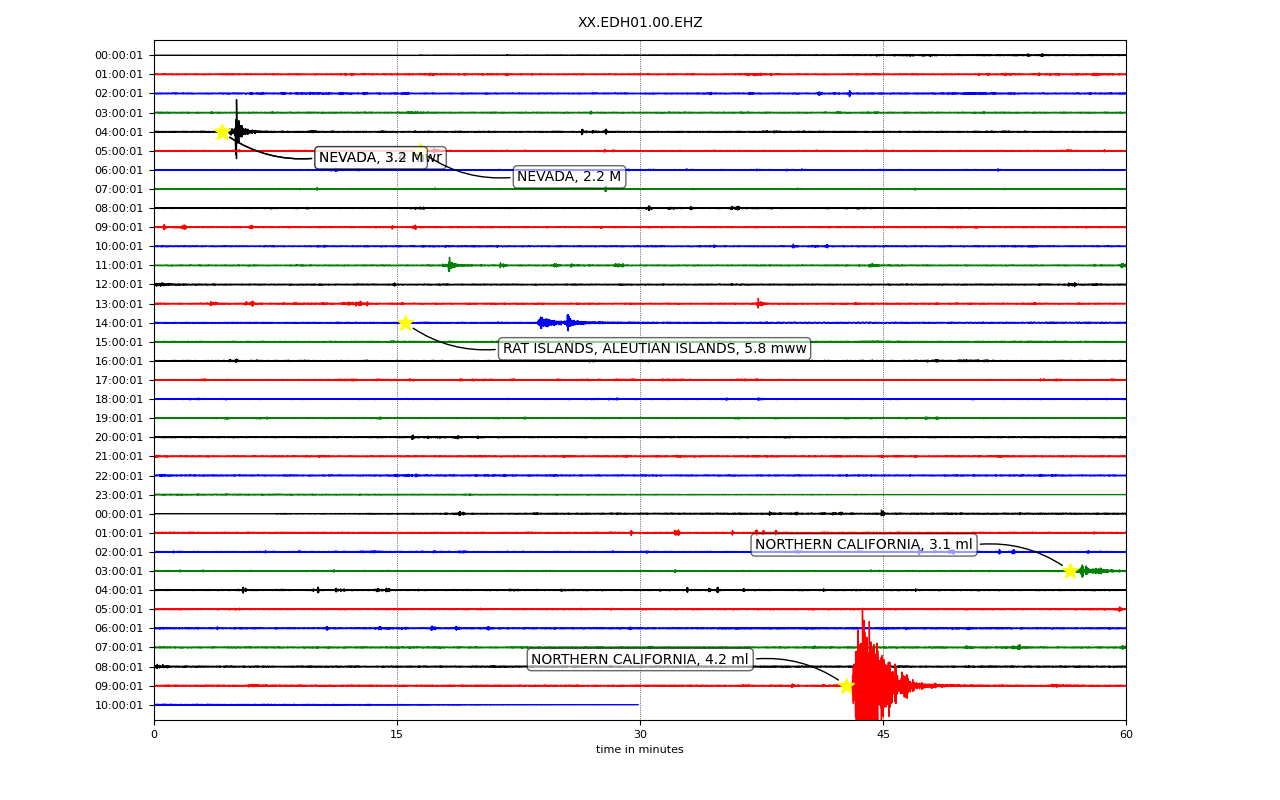This screenshot has width=1280, height=800.
Task: Select the NEVADA, 2.2 M annotation label
Action: [x=569, y=177]
